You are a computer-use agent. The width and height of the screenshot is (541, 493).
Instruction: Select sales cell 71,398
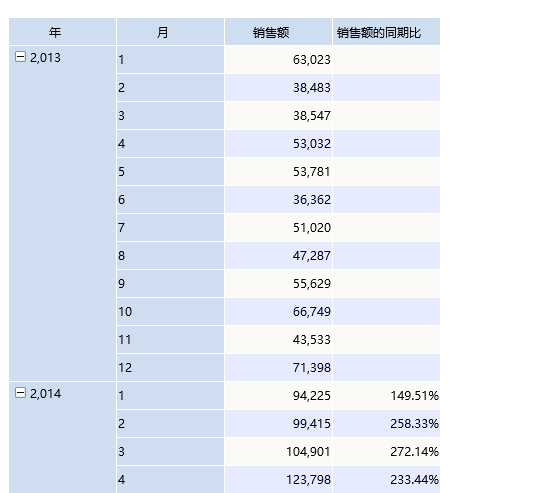coord(278,367)
